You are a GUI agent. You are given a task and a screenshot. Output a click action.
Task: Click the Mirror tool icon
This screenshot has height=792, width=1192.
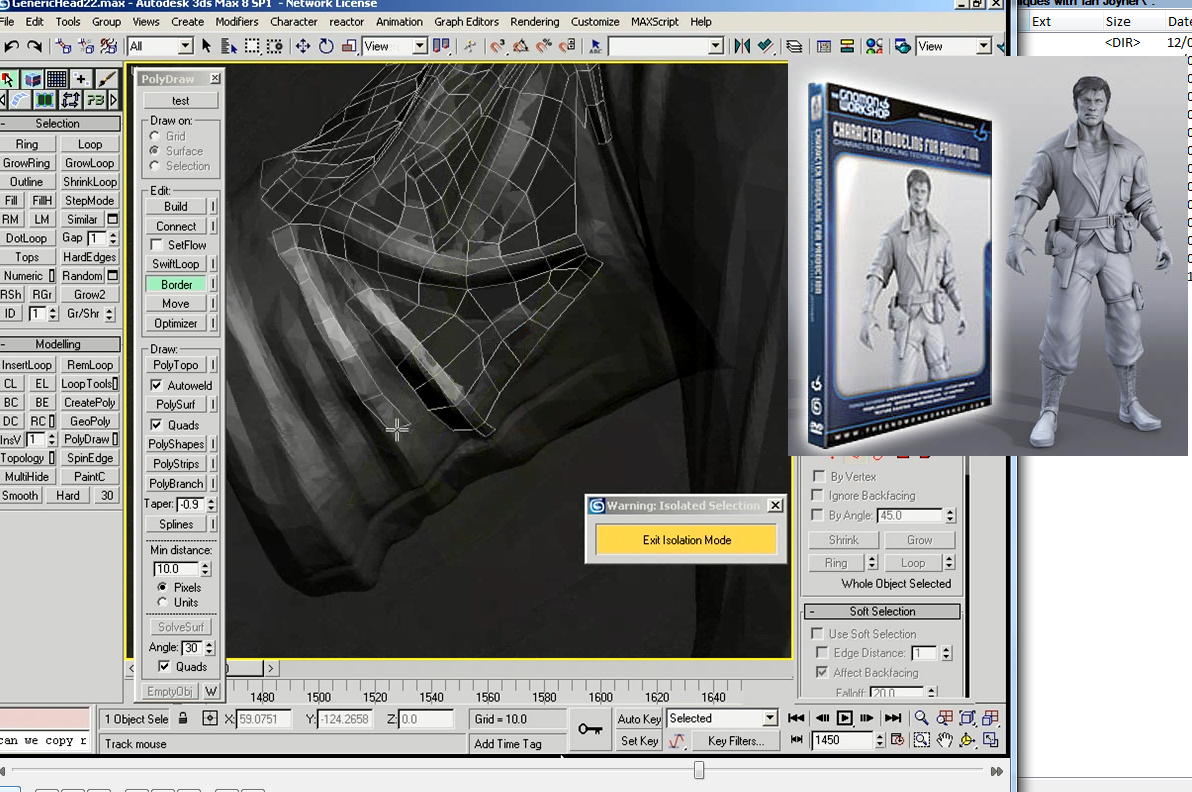[742, 46]
